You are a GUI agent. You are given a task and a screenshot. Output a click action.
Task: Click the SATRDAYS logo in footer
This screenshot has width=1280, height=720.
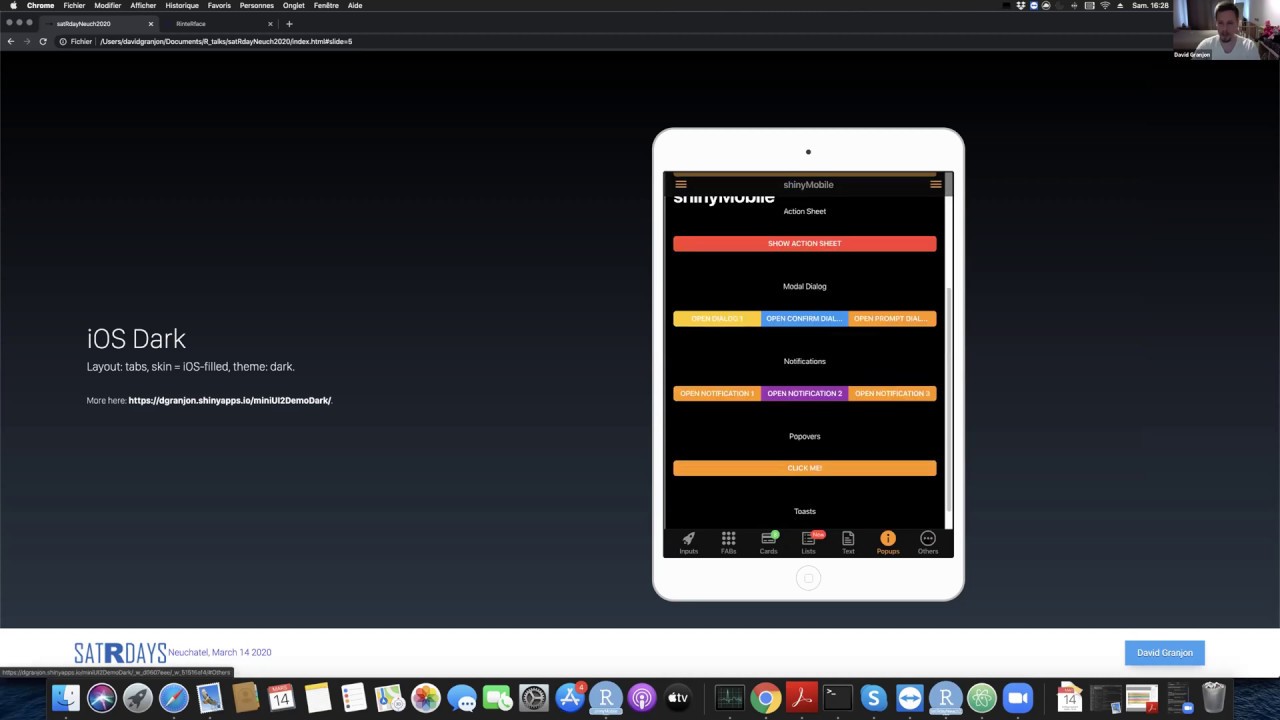pyautogui.click(x=120, y=653)
